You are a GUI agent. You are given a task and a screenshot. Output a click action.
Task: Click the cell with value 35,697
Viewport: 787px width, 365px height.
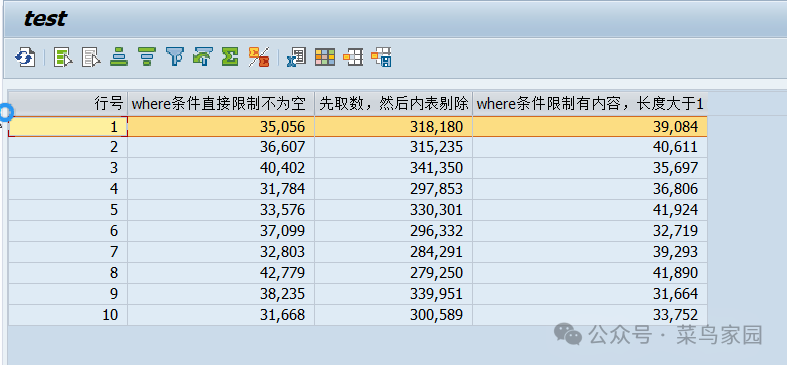click(x=590, y=168)
